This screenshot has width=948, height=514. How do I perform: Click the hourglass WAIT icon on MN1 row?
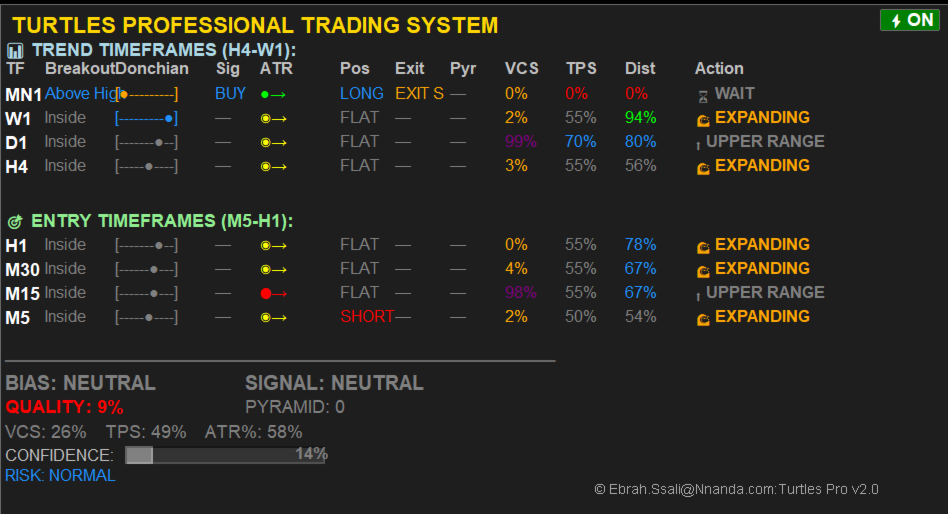(703, 94)
